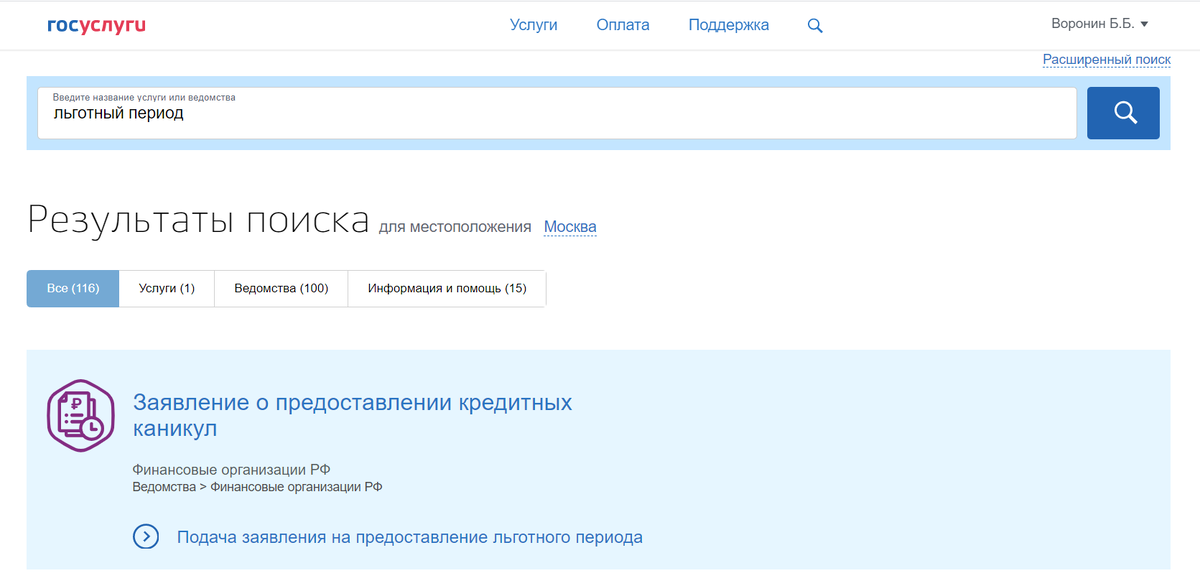The height and width of the screenshot is (586, 1200).
Task: Click the blue search submit button
Action: click(1123, 113)
